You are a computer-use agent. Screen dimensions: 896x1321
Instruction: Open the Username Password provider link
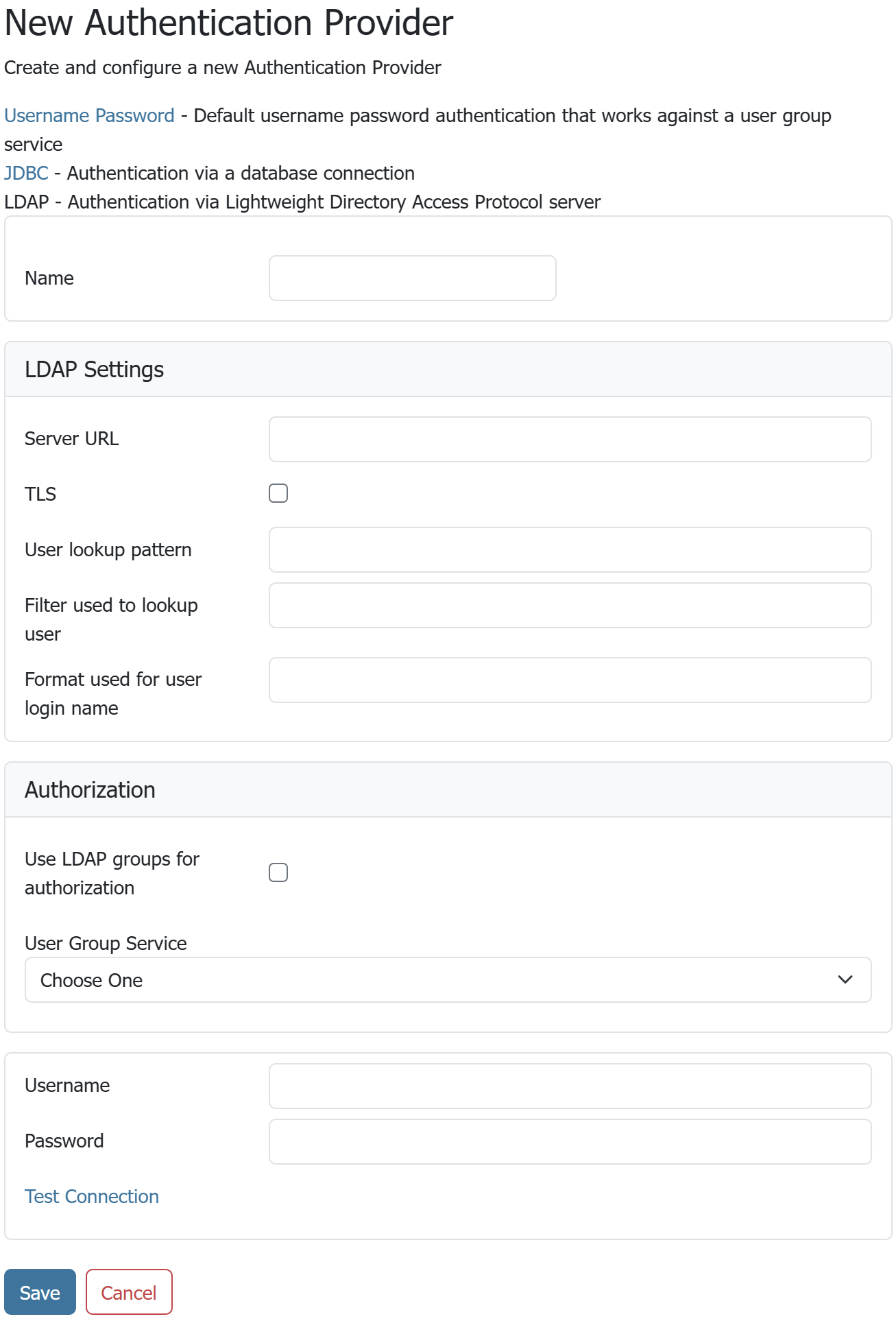tap(89, 115)
